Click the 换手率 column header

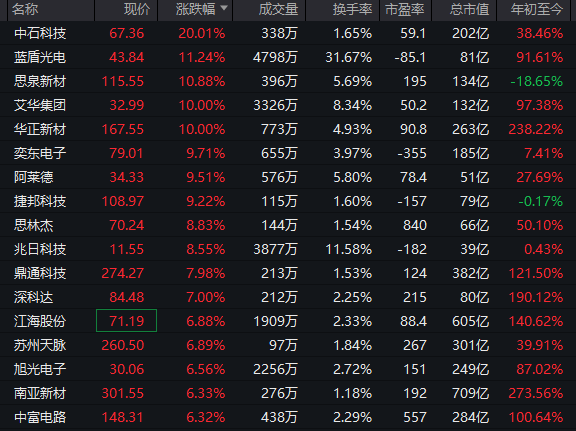click(x=352, y=9)
